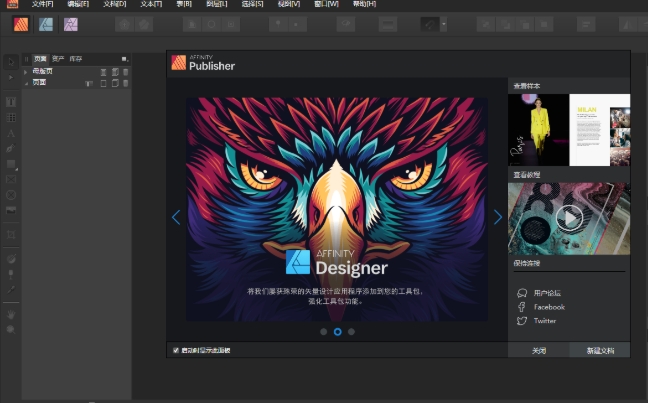
Task: Click the close button in welcome dialog
Action: (538, 351)
